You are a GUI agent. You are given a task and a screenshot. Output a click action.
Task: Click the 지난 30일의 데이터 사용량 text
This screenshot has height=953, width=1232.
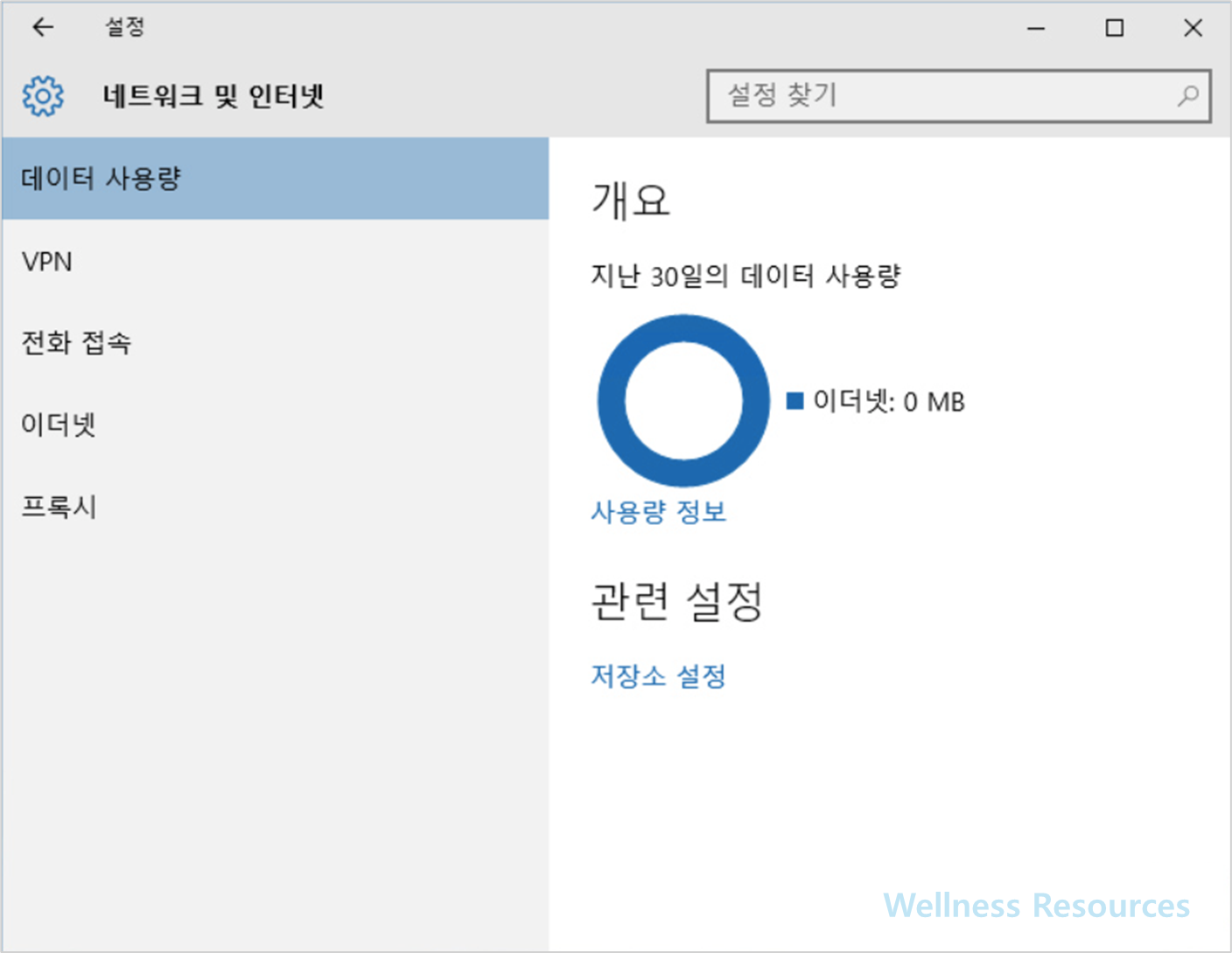pos(745,277)
